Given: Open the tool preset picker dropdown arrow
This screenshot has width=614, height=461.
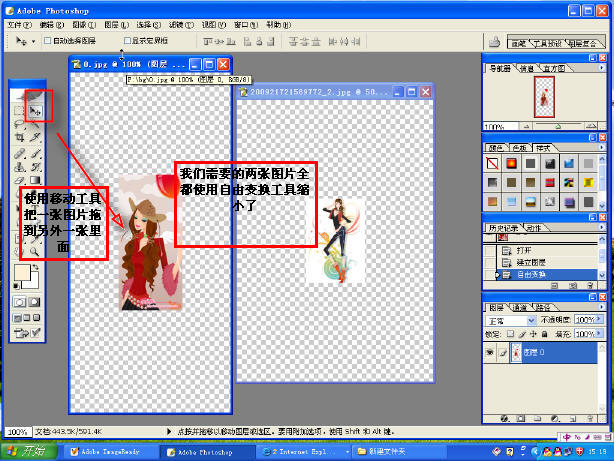Looking at the screenshot, I should pos(33,41).
